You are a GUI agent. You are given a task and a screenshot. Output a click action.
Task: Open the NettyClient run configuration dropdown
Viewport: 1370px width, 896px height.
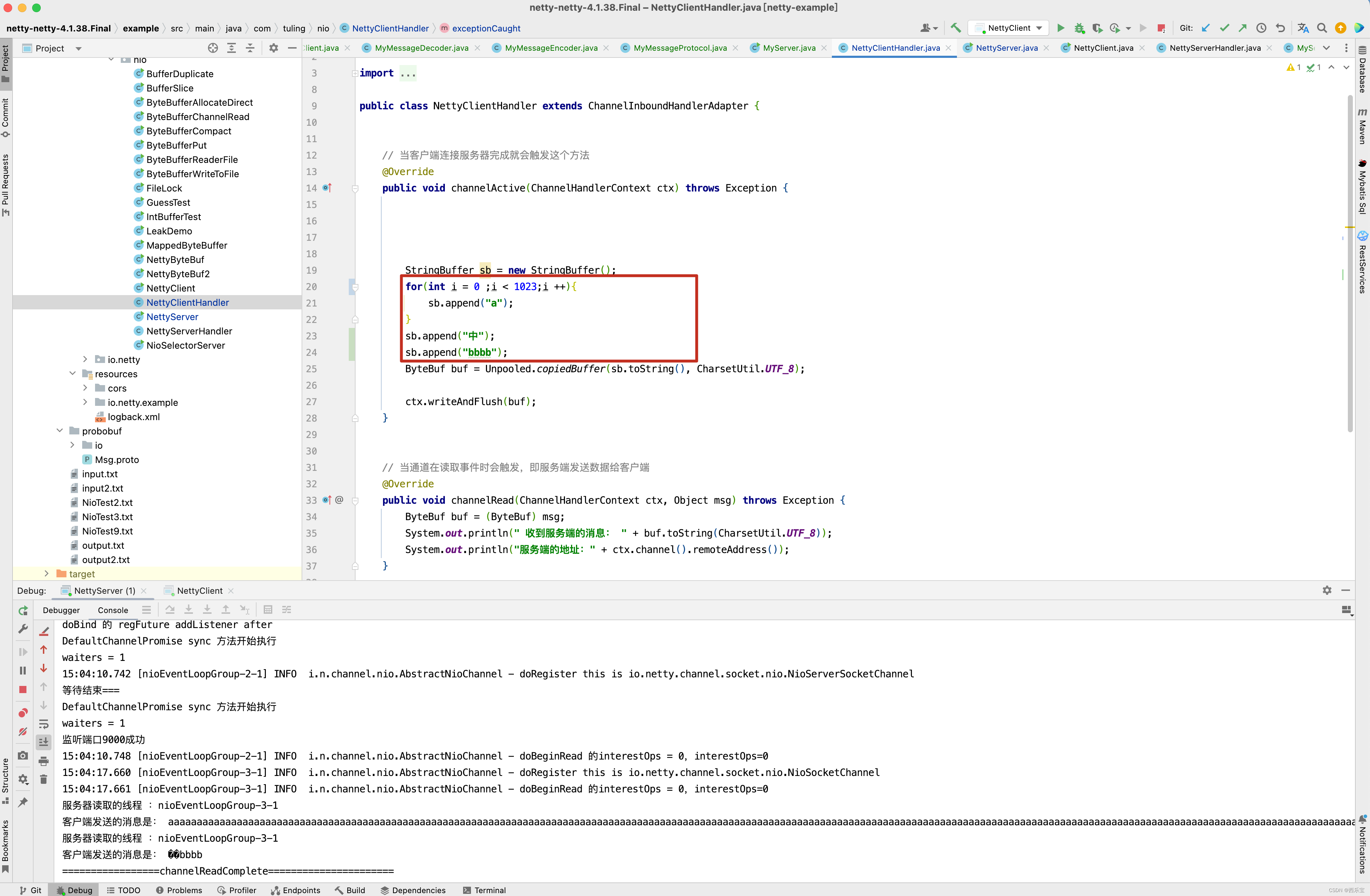pos(1008,28)
